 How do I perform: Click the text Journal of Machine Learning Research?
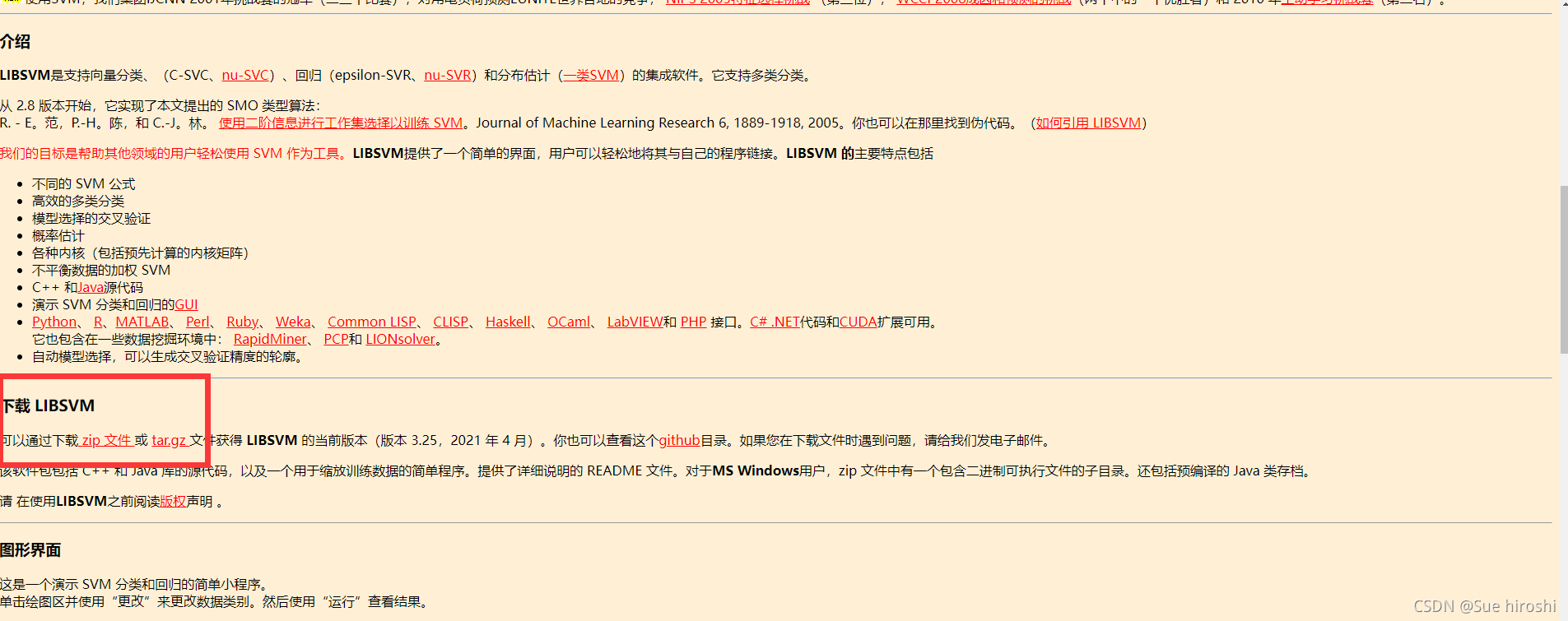[595, 123]
